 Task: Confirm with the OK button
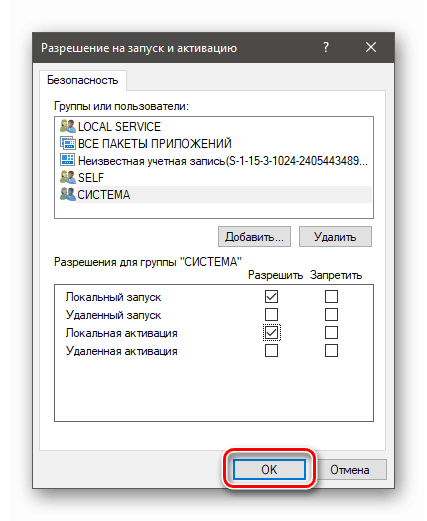pos(269,469)
